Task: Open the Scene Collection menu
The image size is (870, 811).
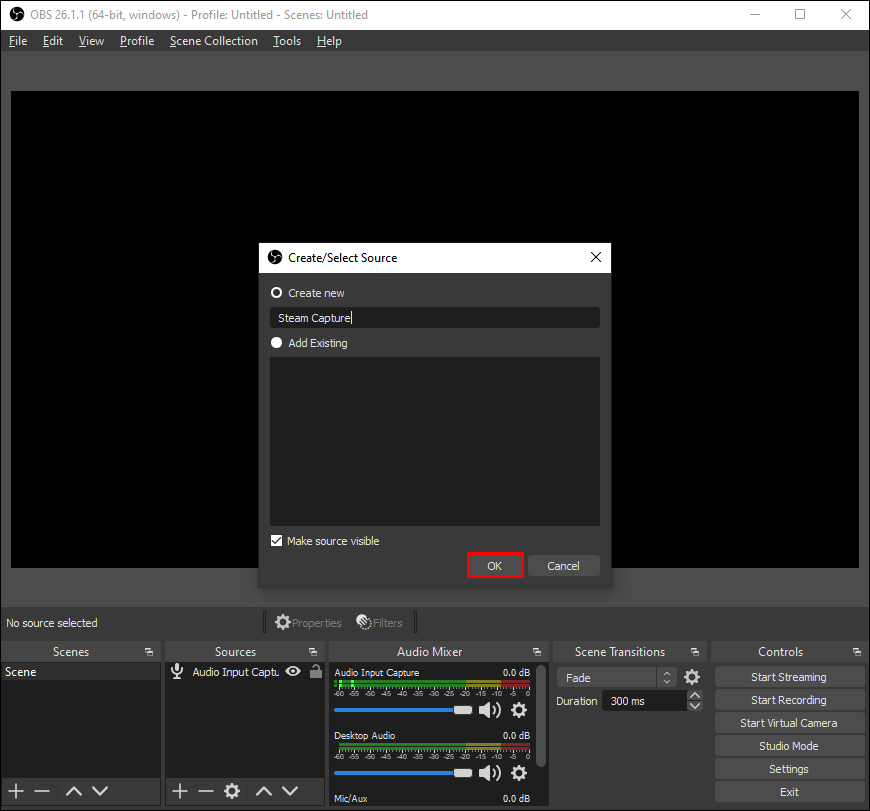Action: tap(213, 41)
